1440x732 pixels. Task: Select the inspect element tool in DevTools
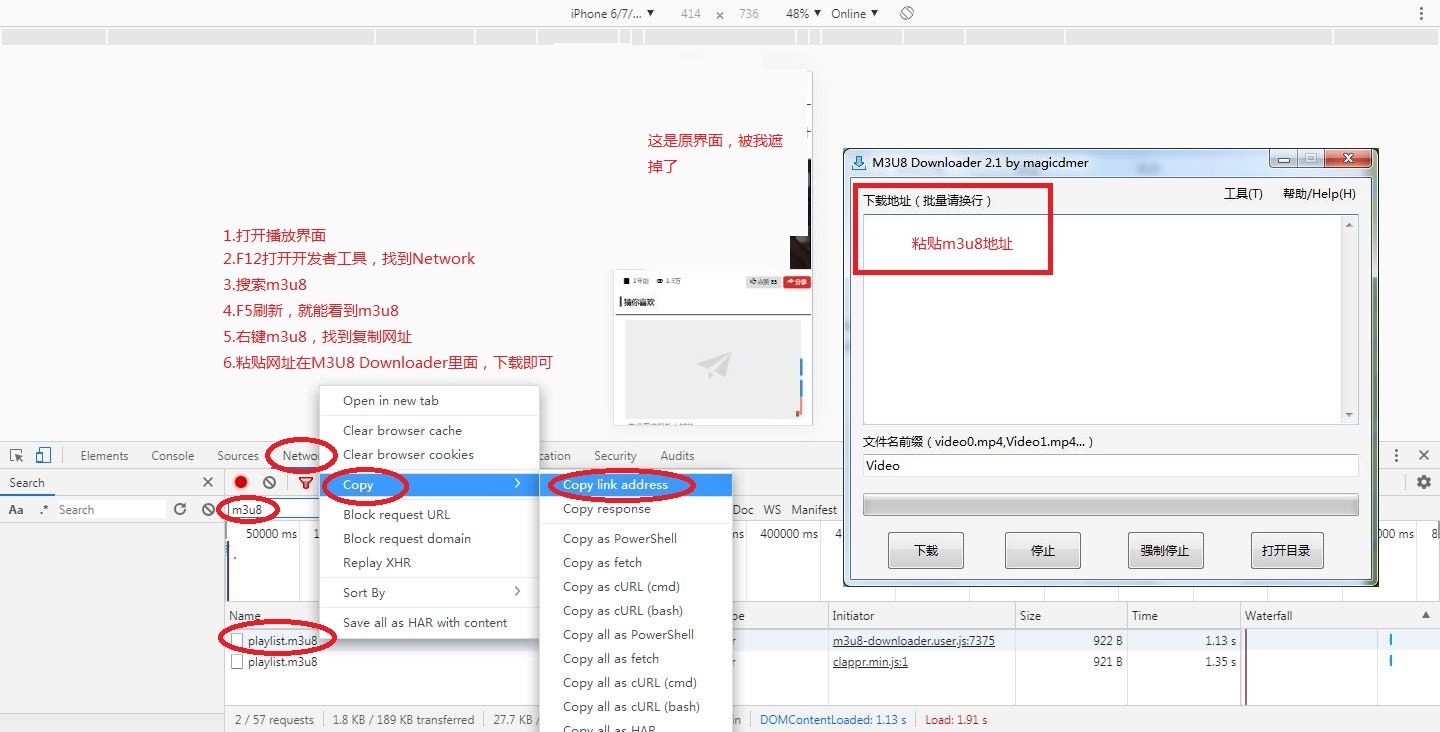pyautogui.click(x=16, y=455)
